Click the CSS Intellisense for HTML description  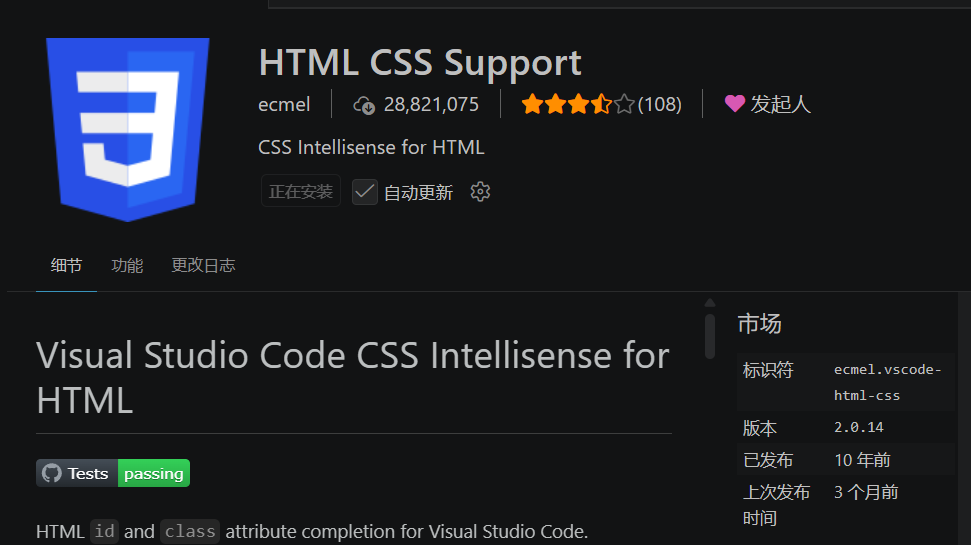pyautogui.click(x=371, y=147)
